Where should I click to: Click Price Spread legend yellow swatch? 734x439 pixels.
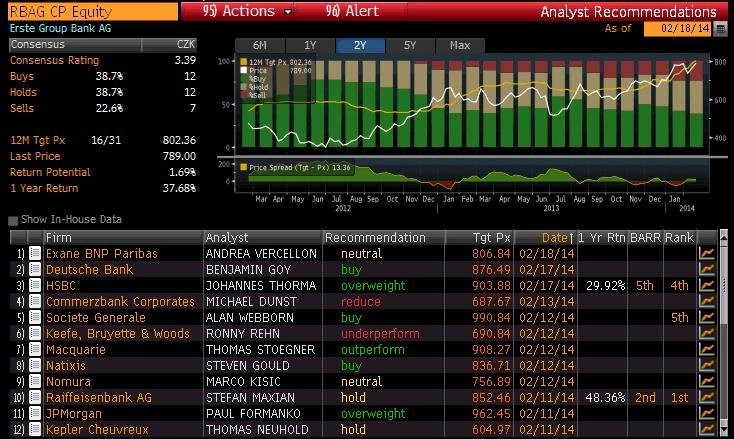pos(243,167)
